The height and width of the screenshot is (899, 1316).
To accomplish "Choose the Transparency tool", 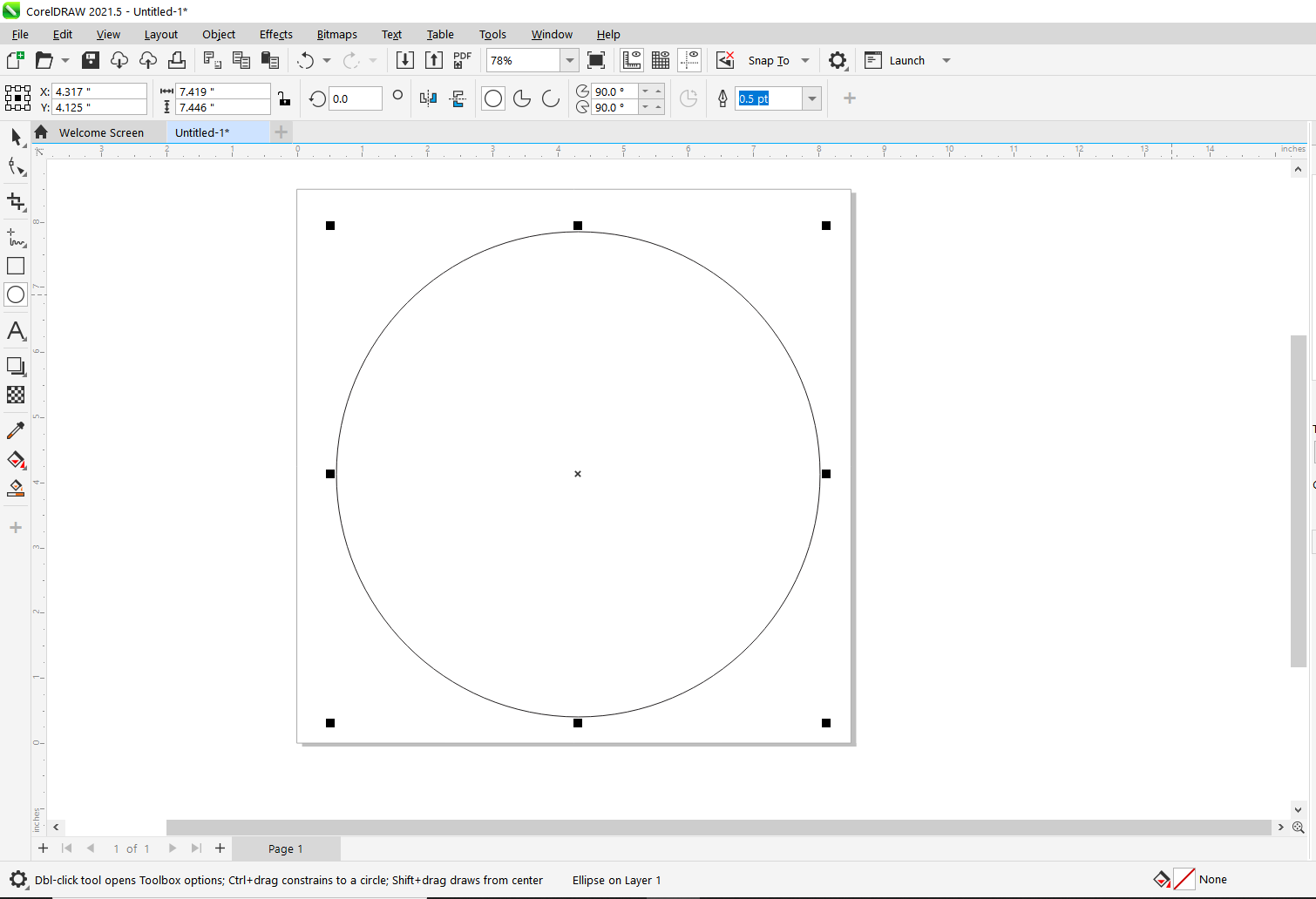I will [x=15, y=395].
